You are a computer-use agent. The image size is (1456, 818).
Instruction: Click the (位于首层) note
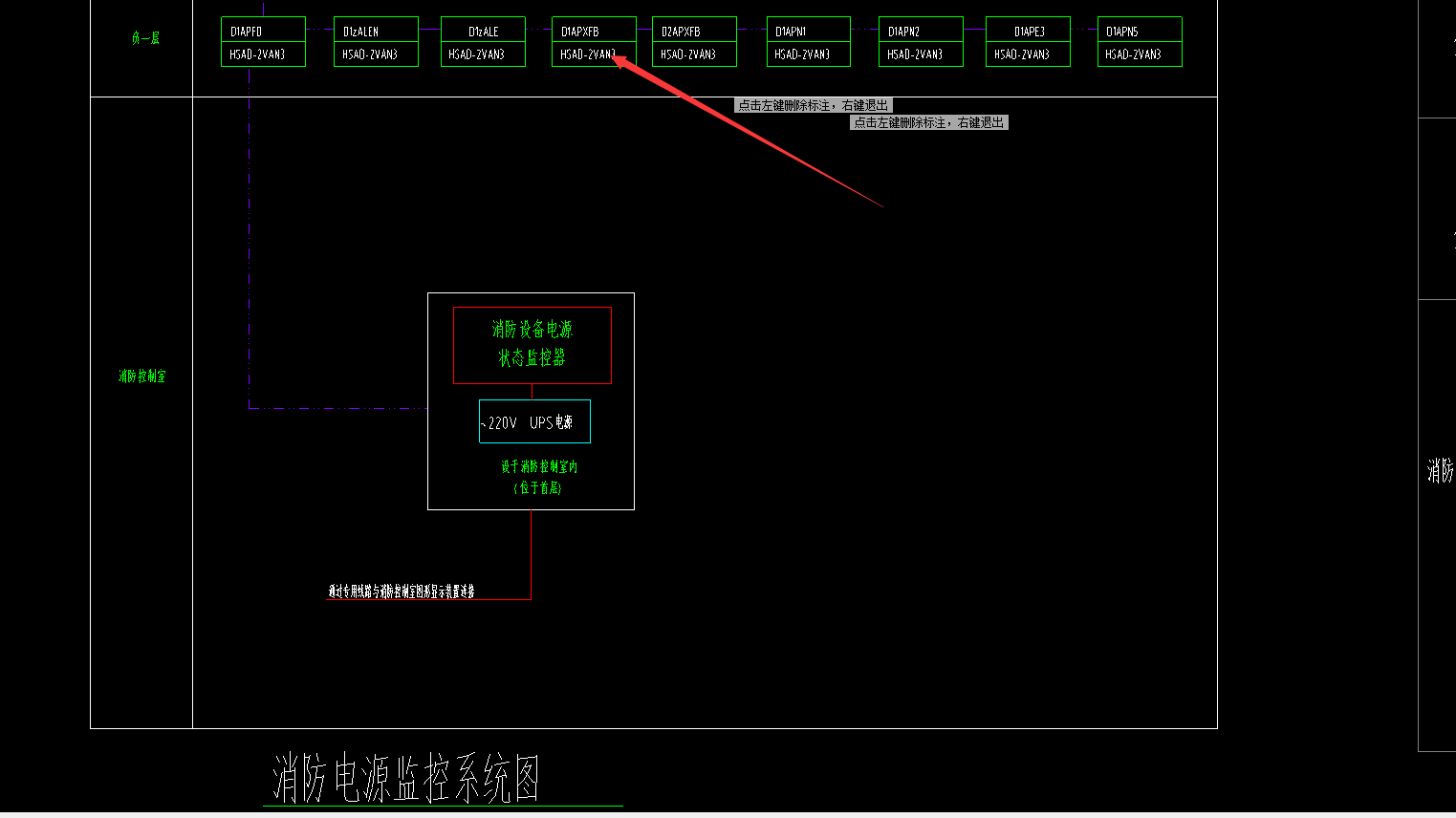(538, 488)
